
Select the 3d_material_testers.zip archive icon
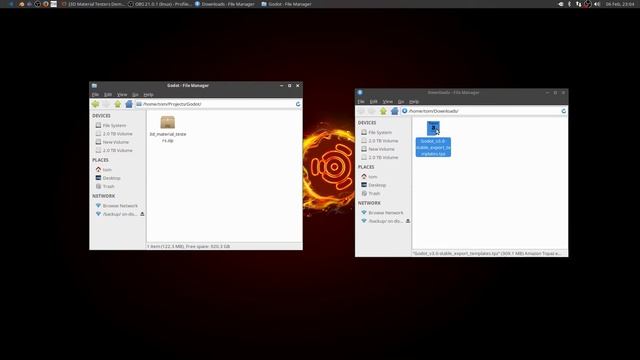(x=167, y=122)
